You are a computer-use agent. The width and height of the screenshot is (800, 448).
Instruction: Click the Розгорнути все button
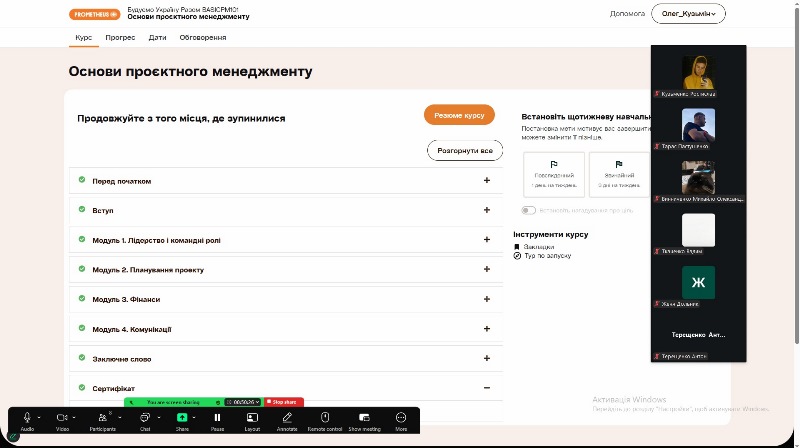coord(465,151)
